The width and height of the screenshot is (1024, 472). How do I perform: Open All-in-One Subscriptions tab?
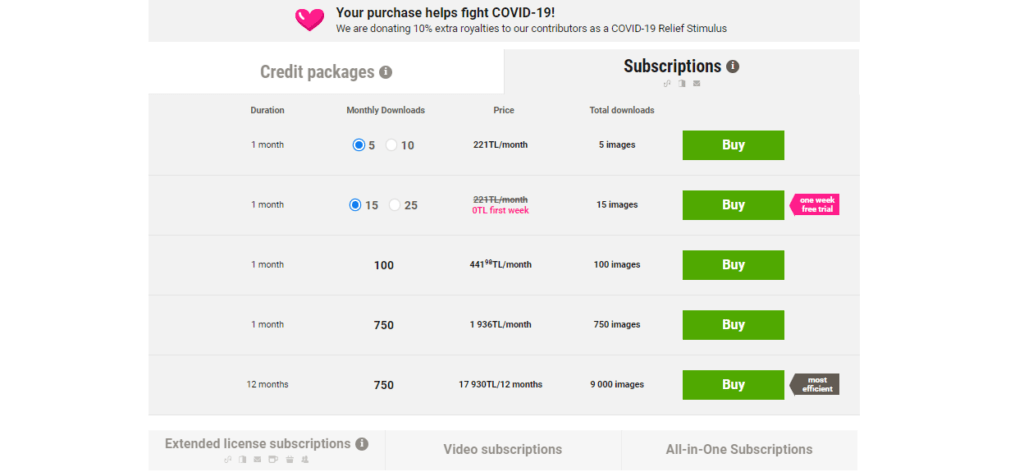[739, 450]
